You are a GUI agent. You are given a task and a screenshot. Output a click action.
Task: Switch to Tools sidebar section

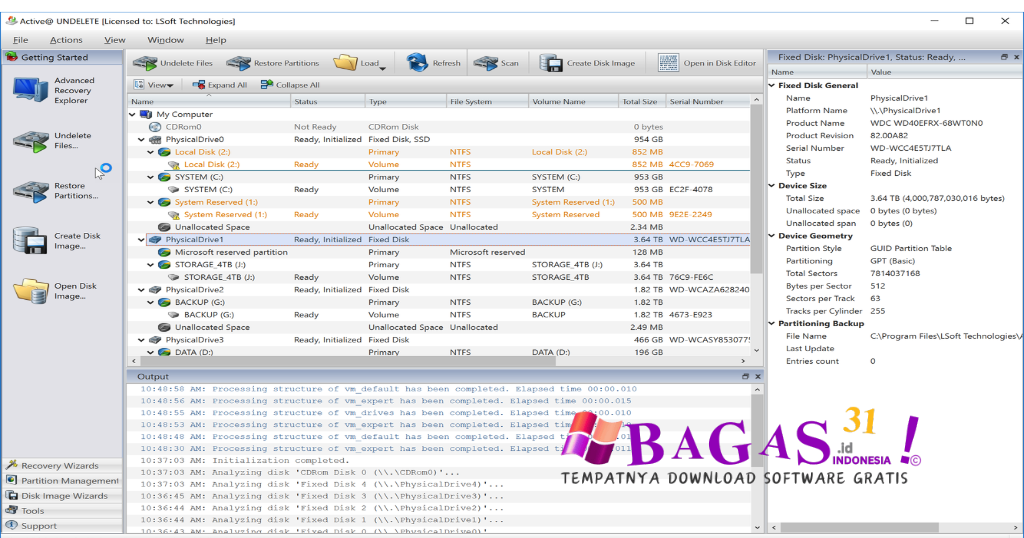(62, 511)
